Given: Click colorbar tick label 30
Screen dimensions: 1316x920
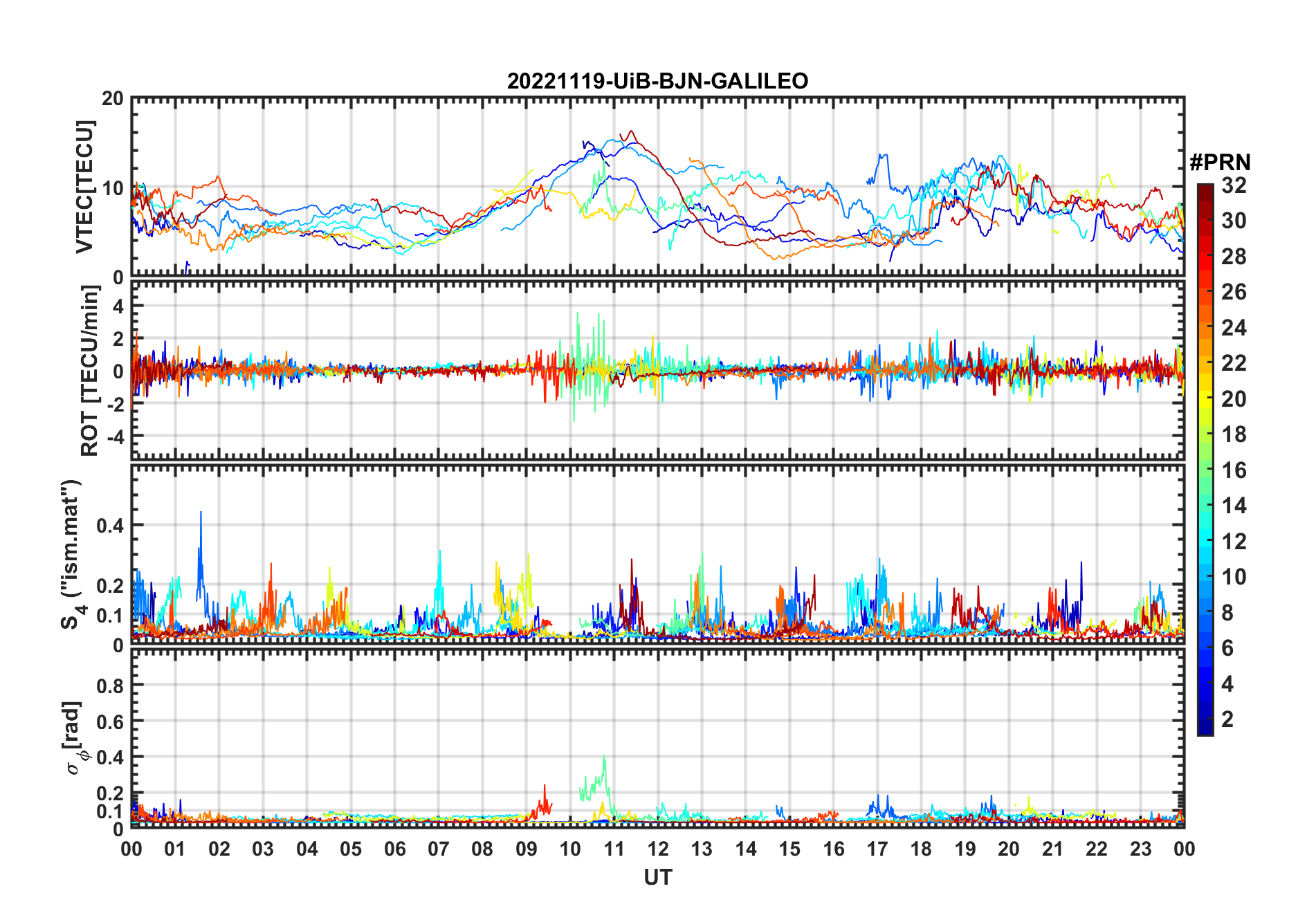Looking at the screenshot, I should [x=1234, y=221].
